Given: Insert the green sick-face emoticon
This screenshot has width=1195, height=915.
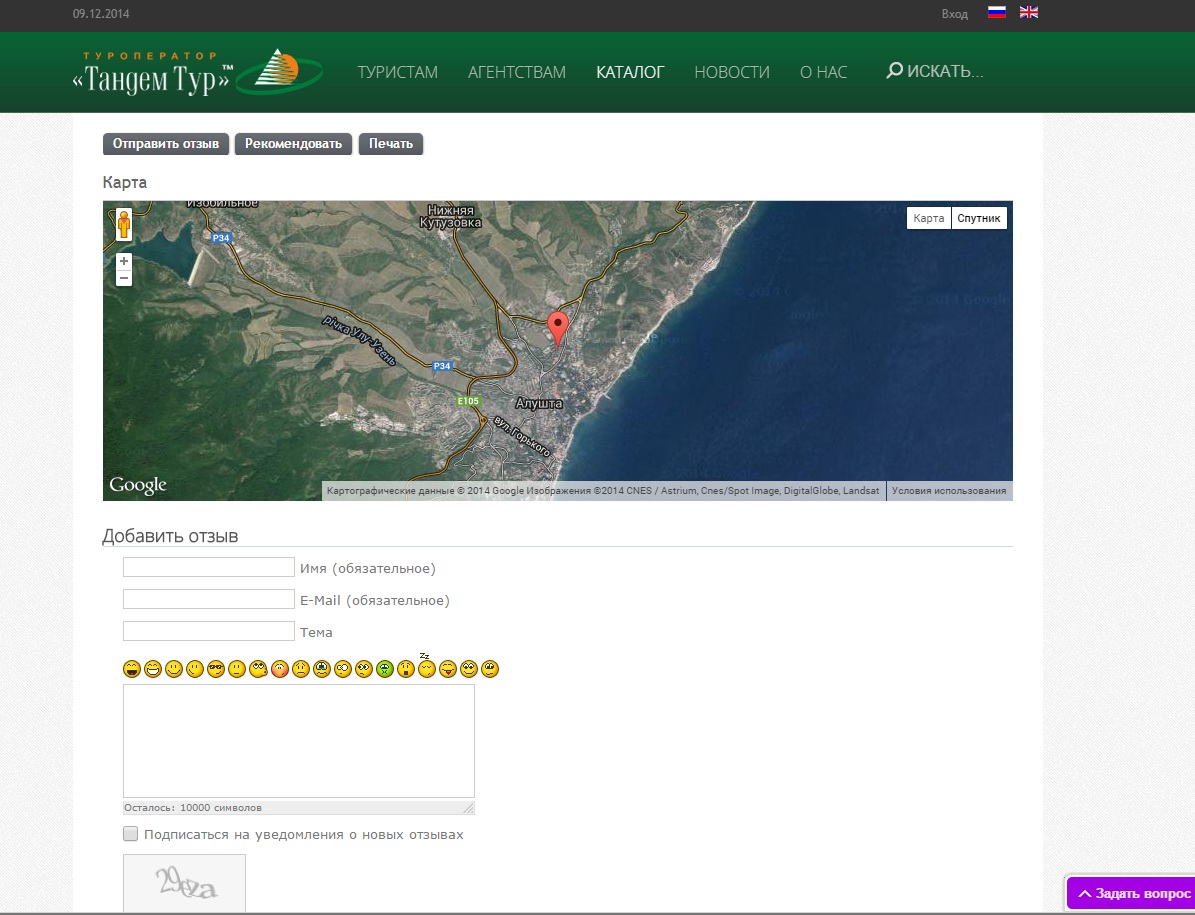Looking at the screenshot, I should (384, 669).
